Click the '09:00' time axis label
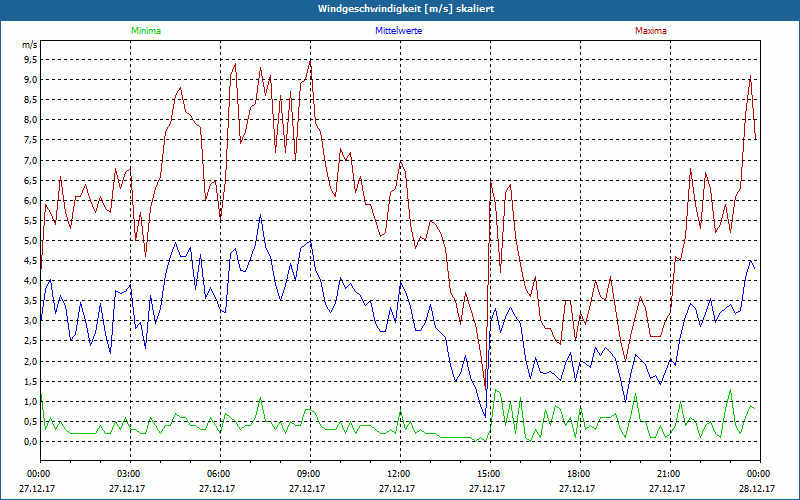Screen dimensions: 800x500 pos(310,473)
